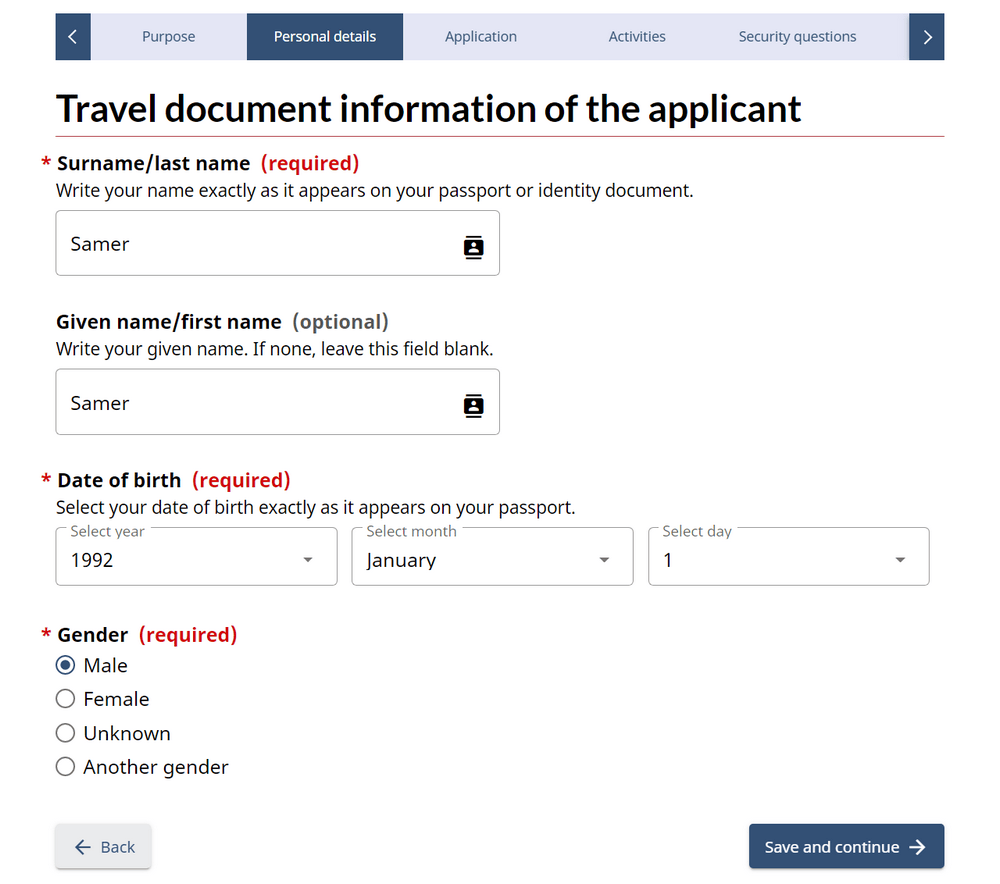Open the Personal details tab
The width and height of the screenshot is (1000, 884).
coord(325,37)
